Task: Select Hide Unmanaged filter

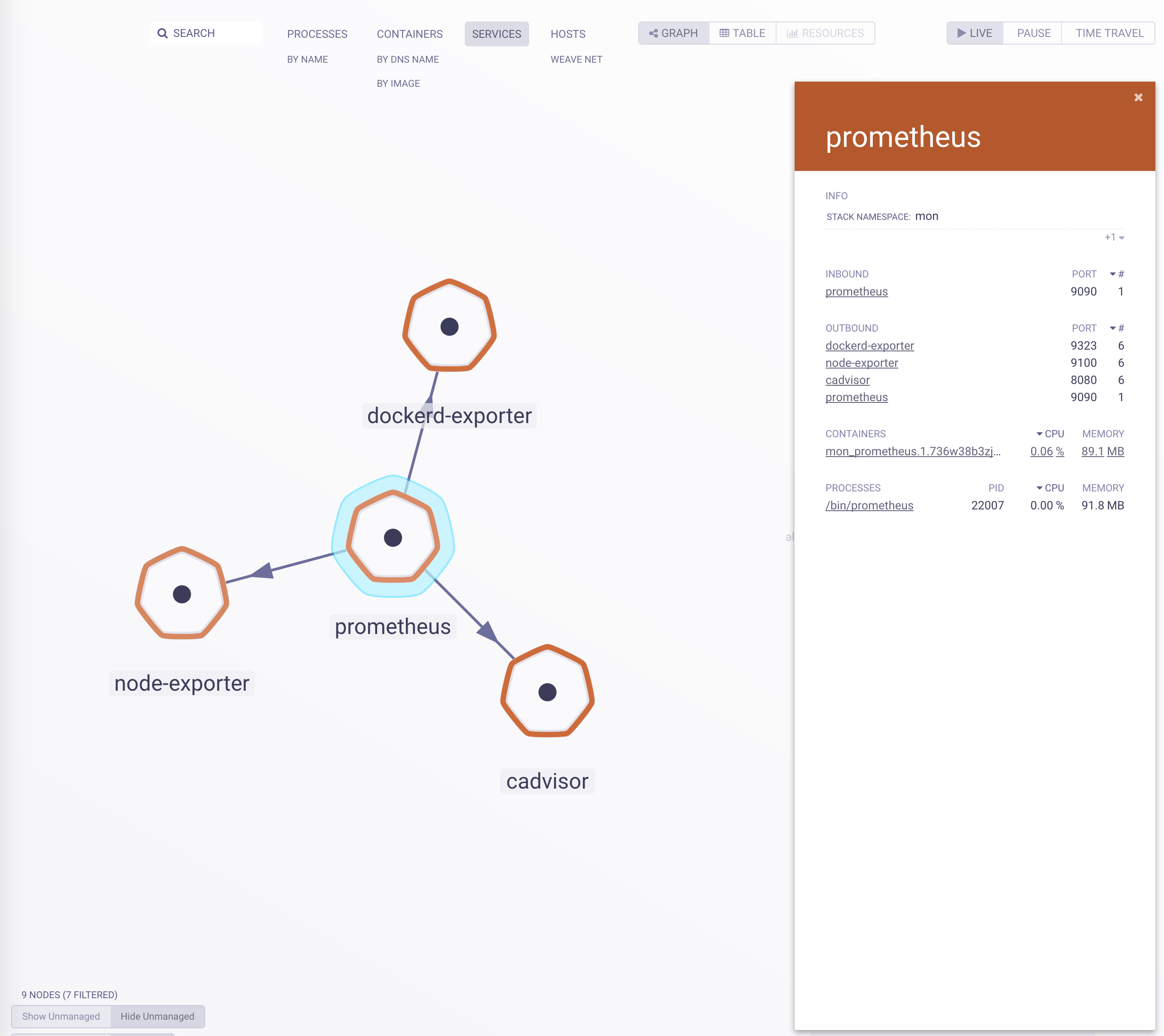Action: coord(157,1016)
